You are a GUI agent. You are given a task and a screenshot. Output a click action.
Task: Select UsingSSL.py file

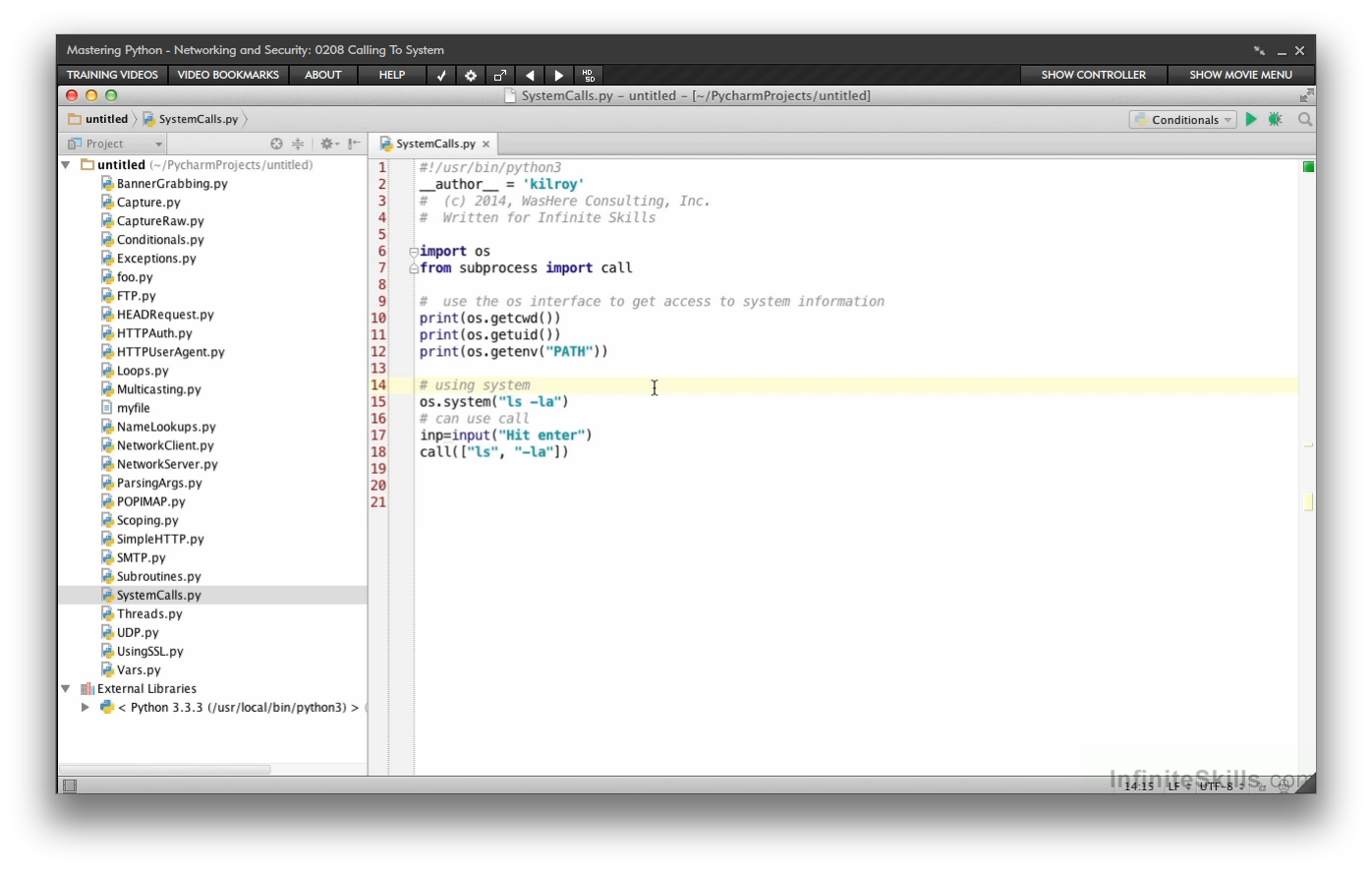coord(149,652)
